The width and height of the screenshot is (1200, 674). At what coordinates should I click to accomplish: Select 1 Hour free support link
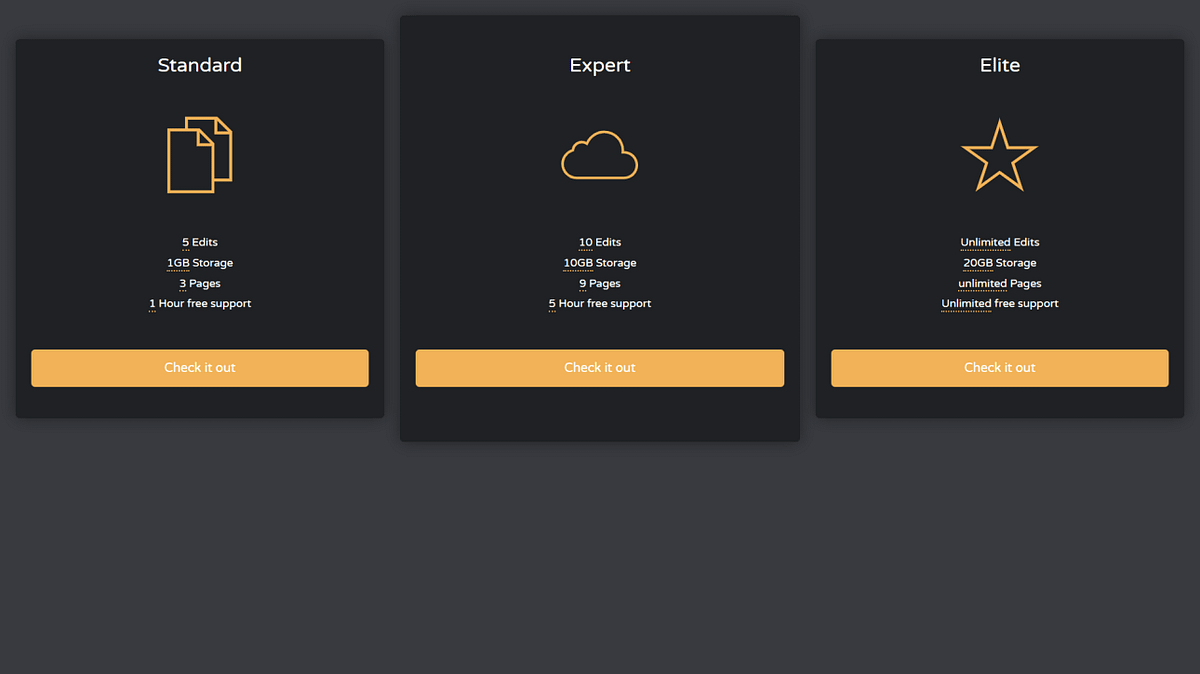point(199,303)
